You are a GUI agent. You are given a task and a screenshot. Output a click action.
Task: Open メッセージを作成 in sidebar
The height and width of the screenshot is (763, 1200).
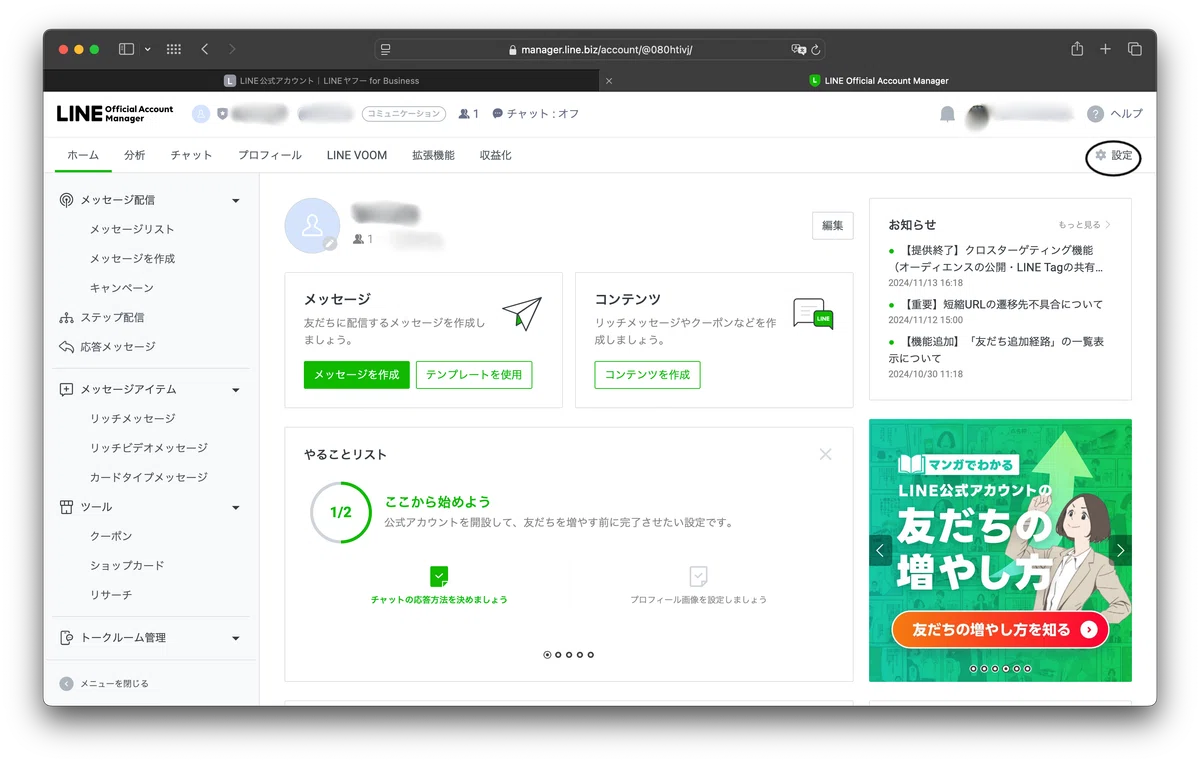point(132,258)
